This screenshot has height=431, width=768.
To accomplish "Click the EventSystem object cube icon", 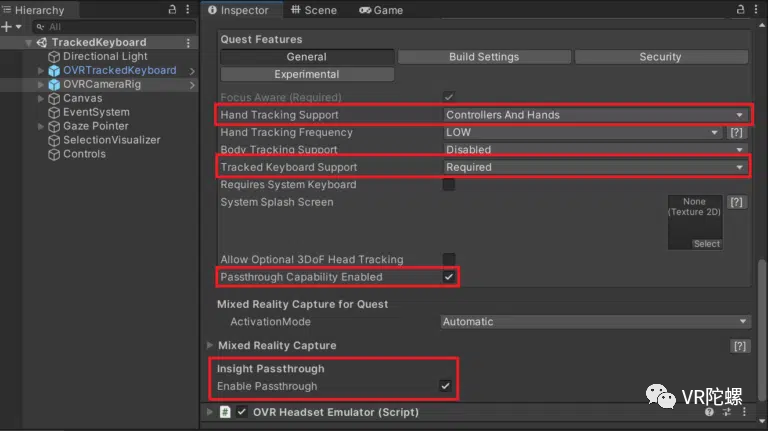I will (54, 113).
